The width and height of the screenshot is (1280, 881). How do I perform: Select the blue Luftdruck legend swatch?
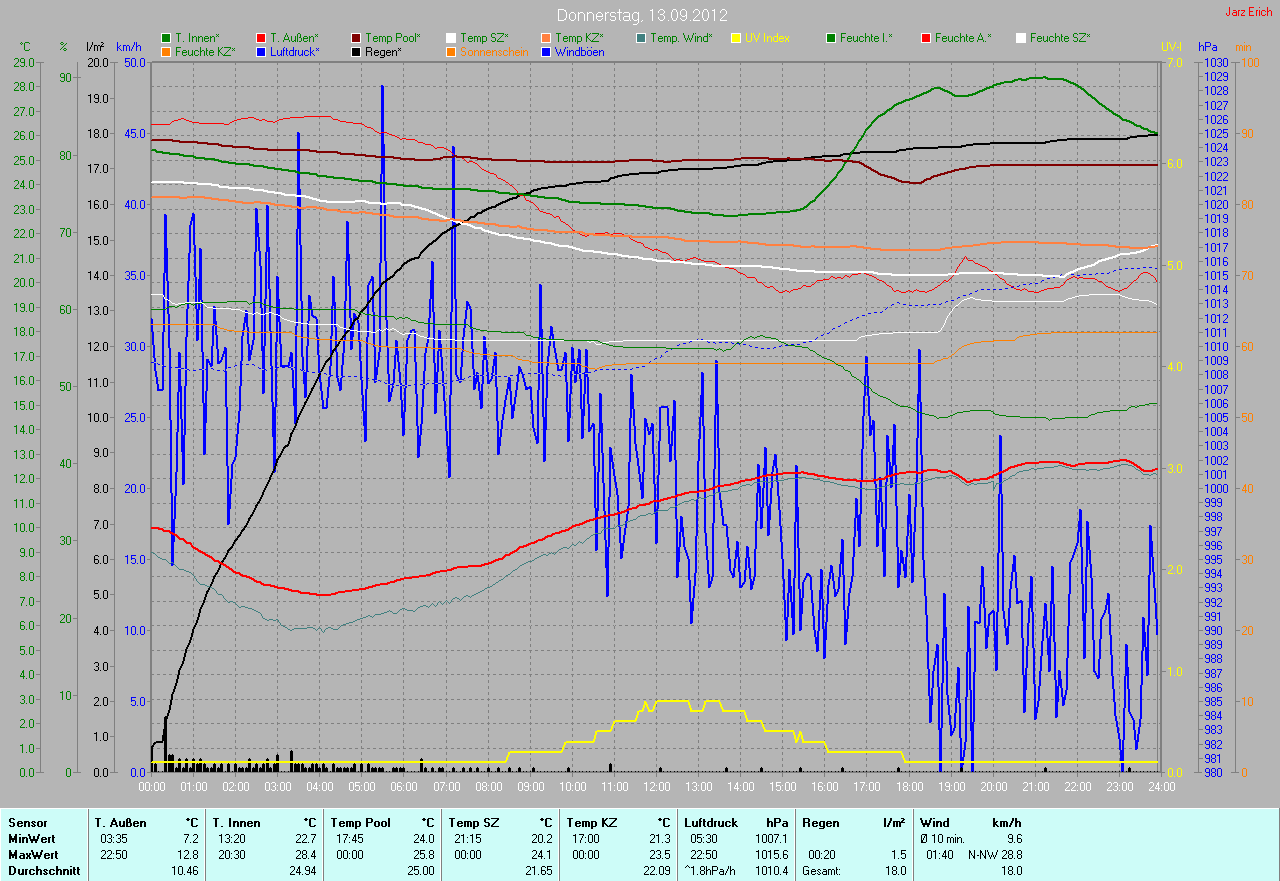coord(261,51)
